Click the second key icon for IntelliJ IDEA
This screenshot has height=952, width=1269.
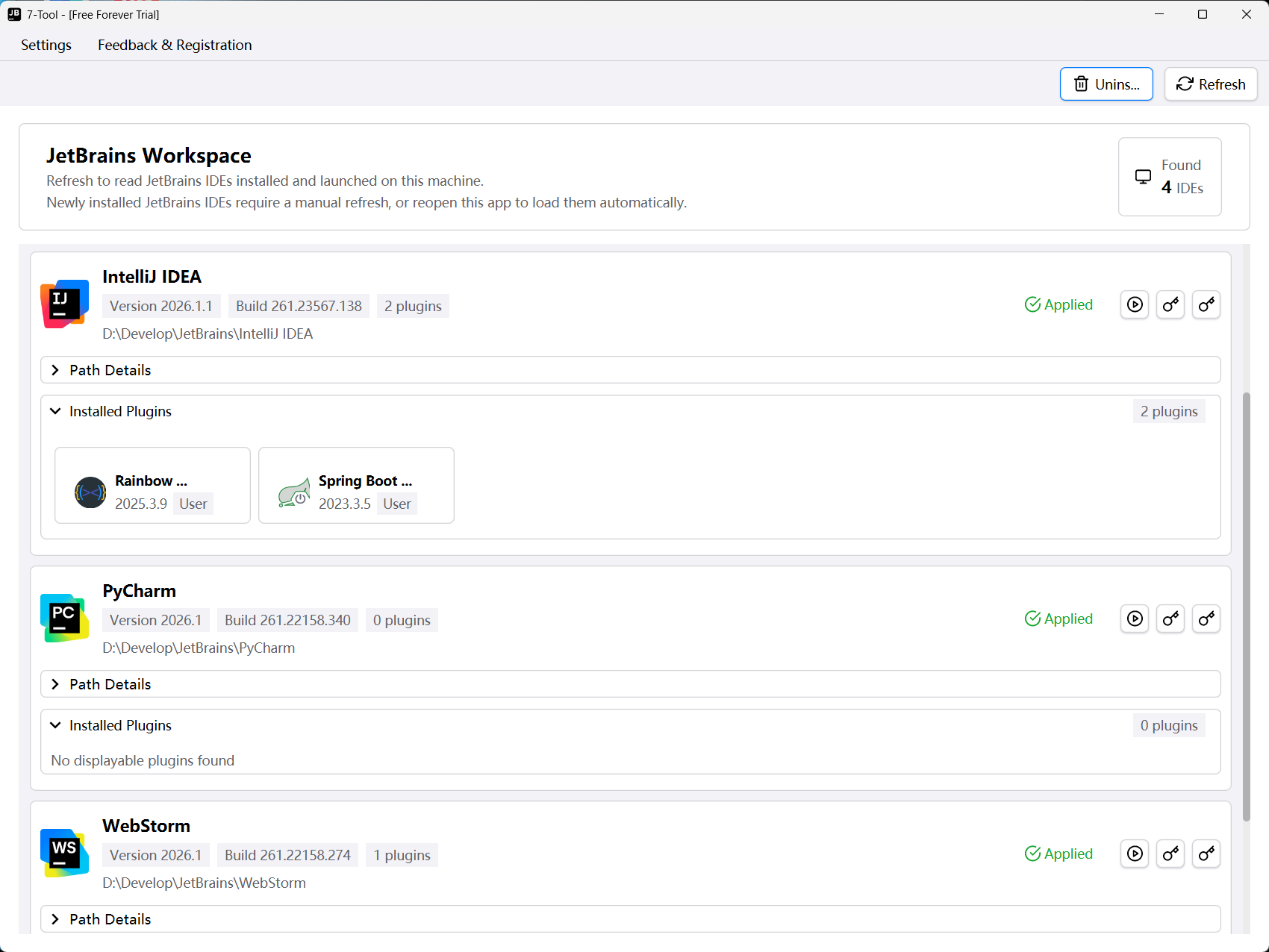pyautogui.click(x=1206, y=304)
